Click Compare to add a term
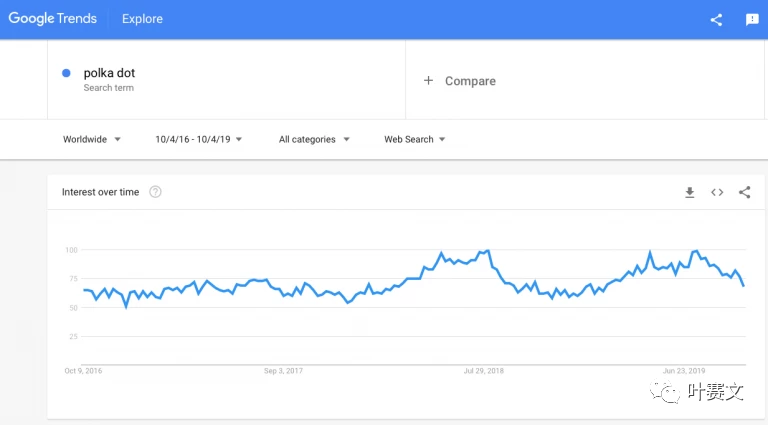 pos(469,81)
